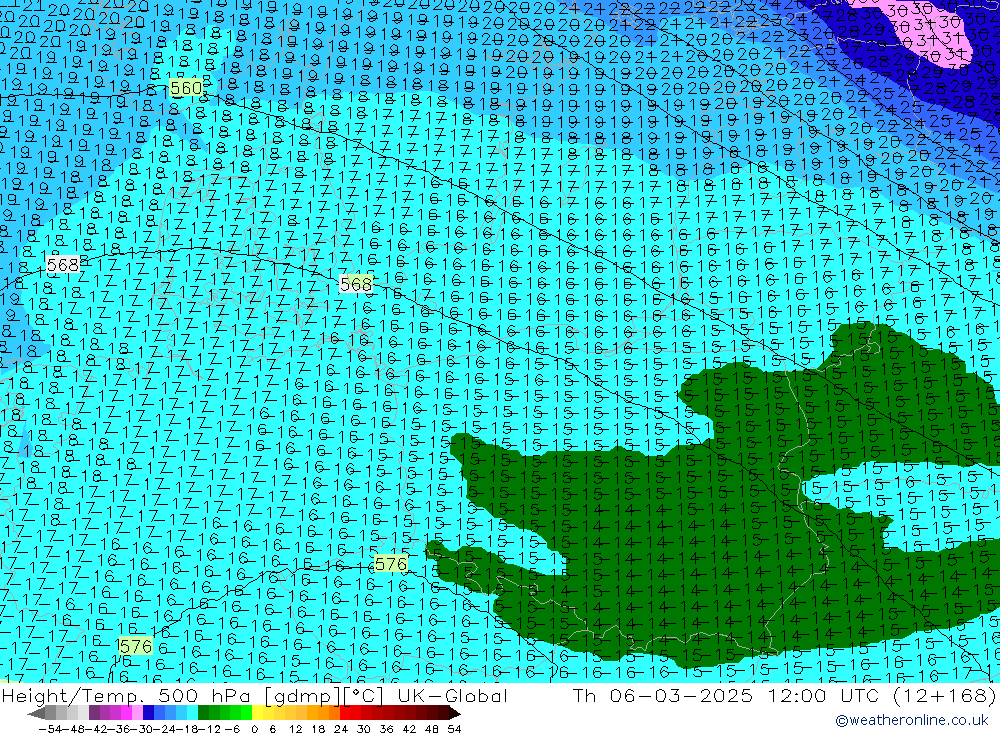Click the 576 contour label beside green area

[x=390, y=564]
